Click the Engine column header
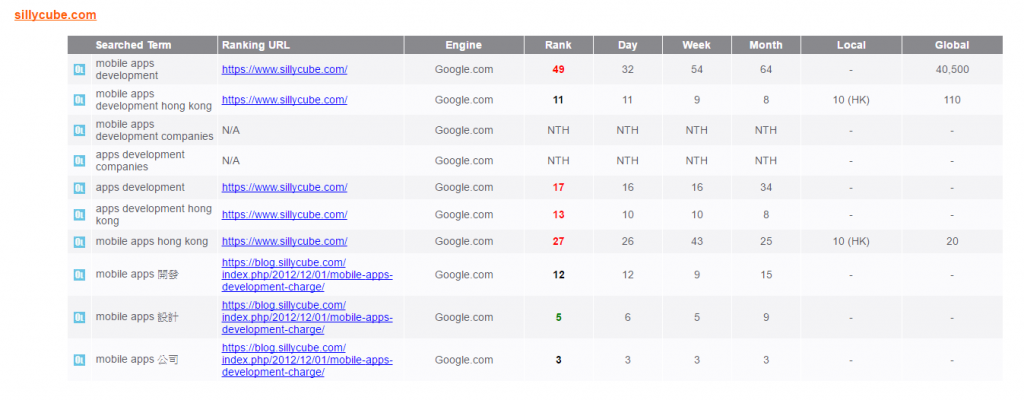Viewport: 1024px width, 400px height. 464,45
